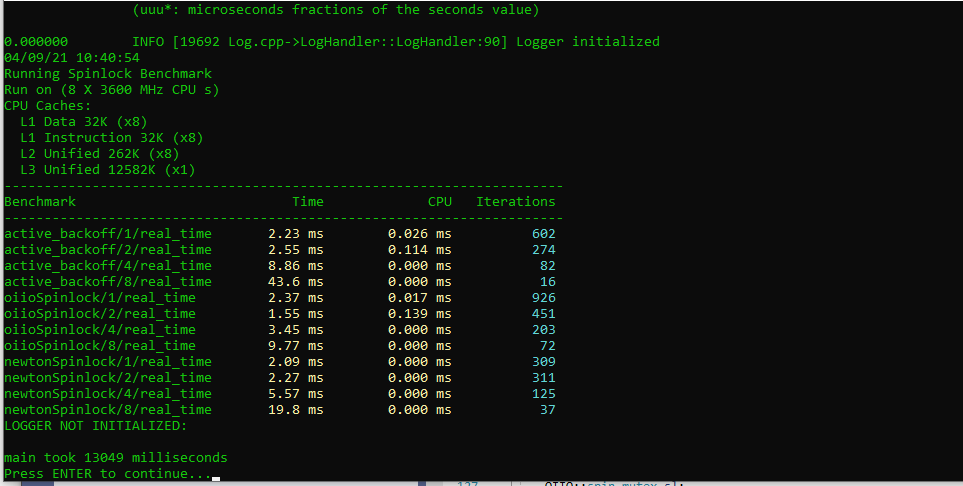Click the 'main took 13049 milliseconds' line
Screen dimensions: 963x486
pos(116,458)
